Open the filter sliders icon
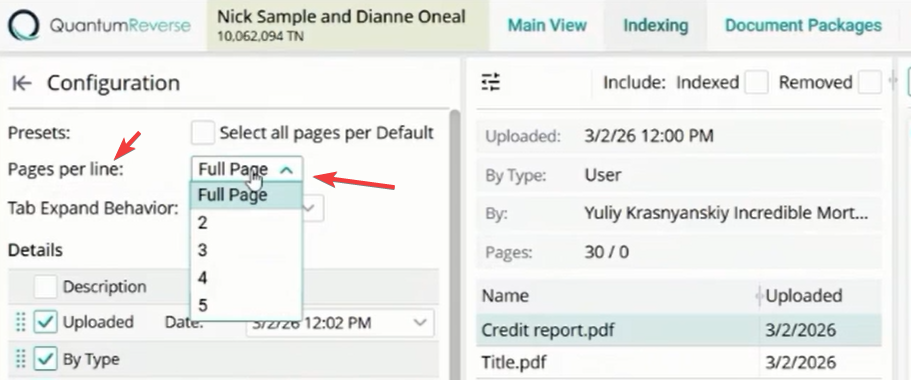Viewport: 911px width, 380px height. click(490, 83)
